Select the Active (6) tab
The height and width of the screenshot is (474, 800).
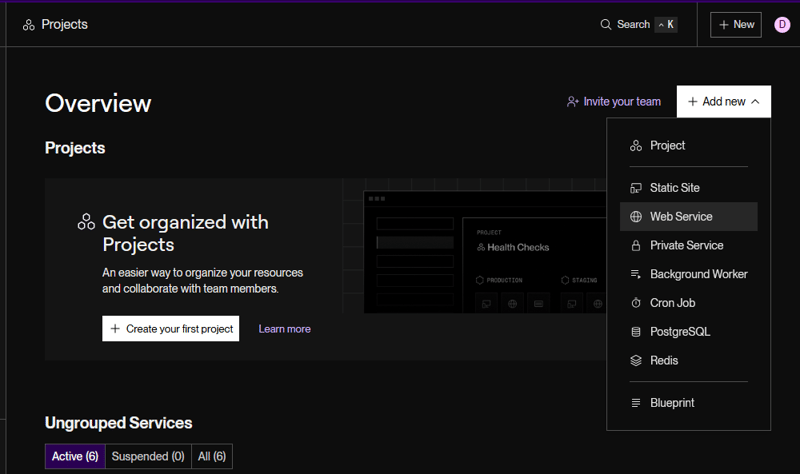(75, 456)
